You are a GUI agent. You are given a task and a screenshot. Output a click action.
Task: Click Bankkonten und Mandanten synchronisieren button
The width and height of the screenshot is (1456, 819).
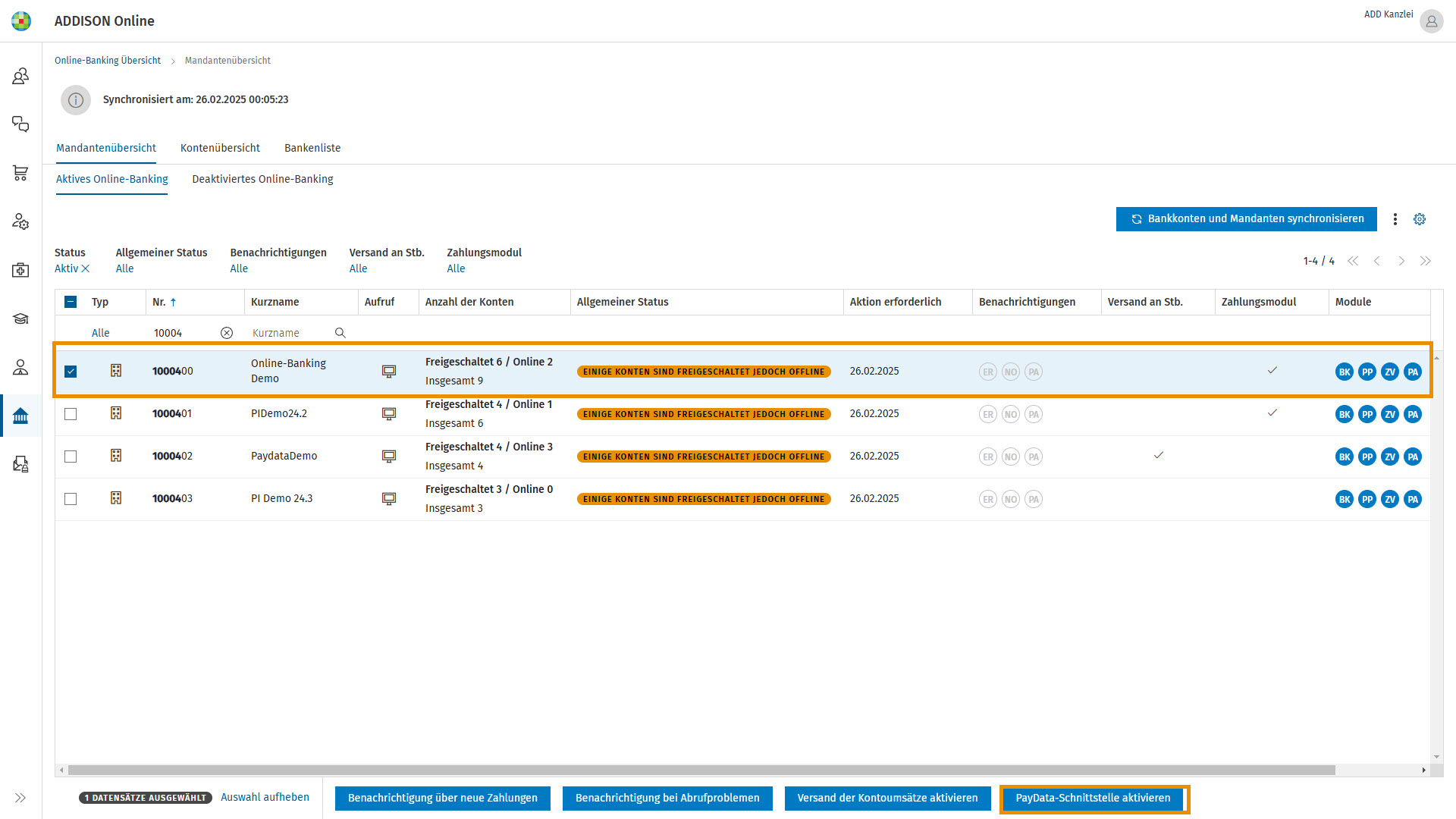(x=1247, y=219)
